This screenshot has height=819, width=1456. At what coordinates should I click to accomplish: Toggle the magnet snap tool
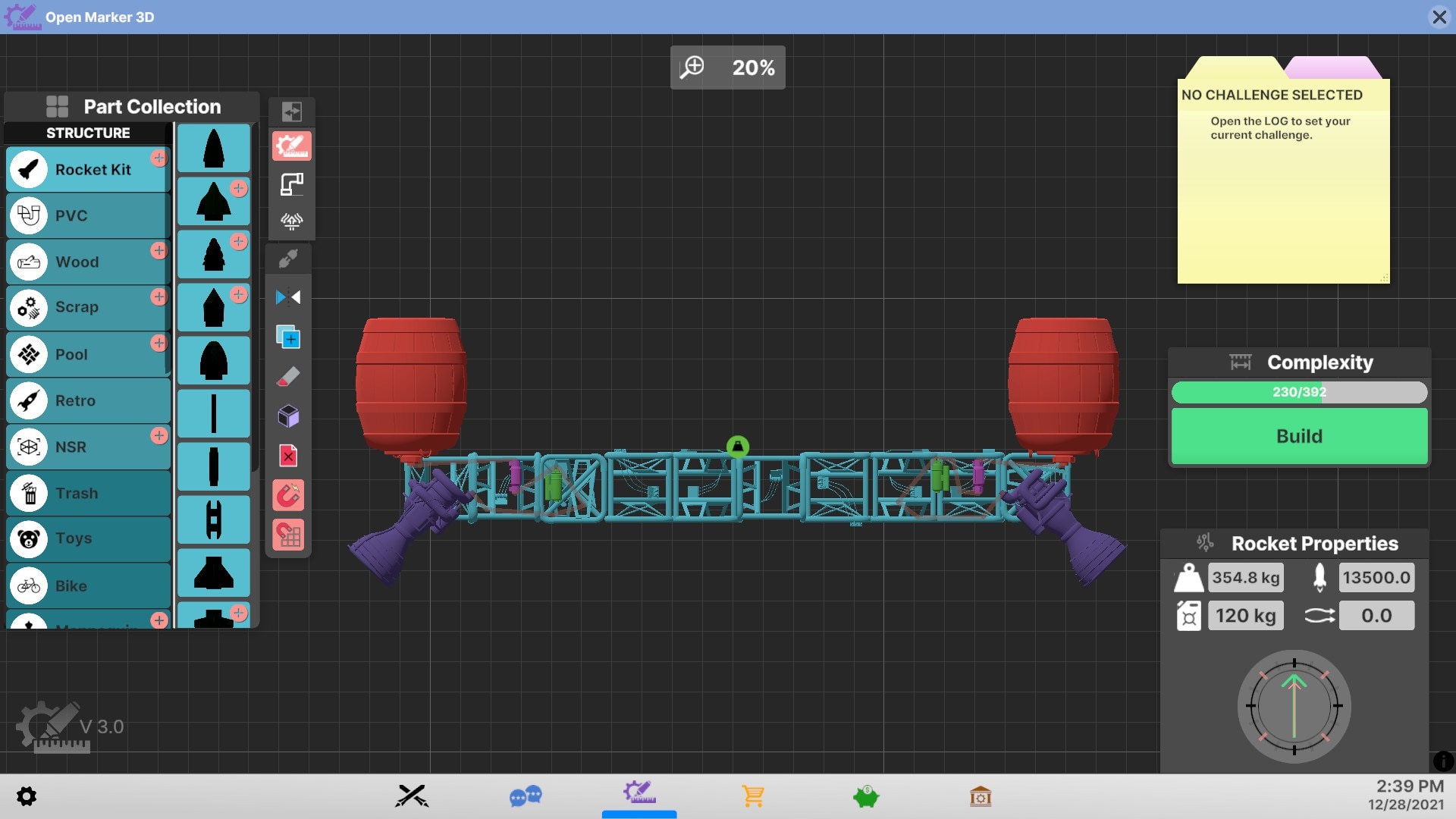pyautogui.click(x=288, y=495)
